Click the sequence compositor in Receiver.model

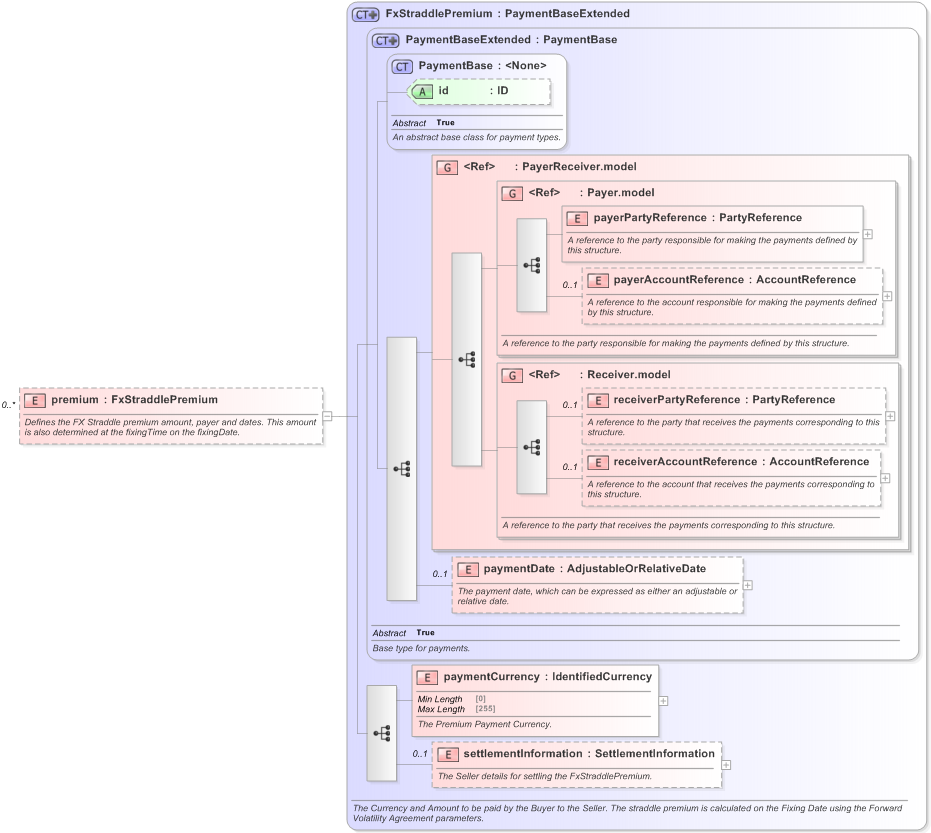pos(531,447)
